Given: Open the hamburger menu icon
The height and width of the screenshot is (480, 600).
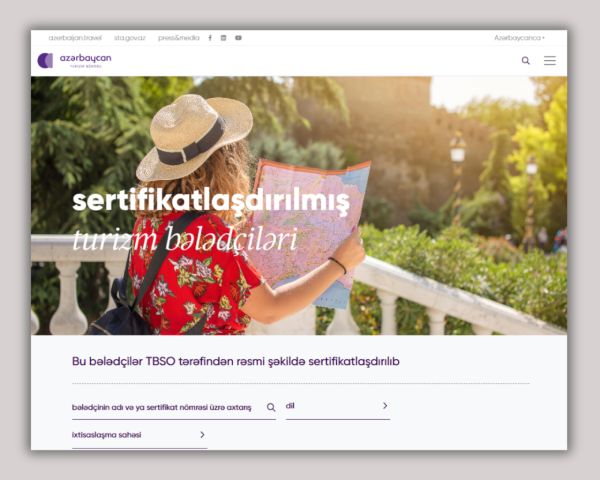Looking at the screenshot, I should pos(550,60).
